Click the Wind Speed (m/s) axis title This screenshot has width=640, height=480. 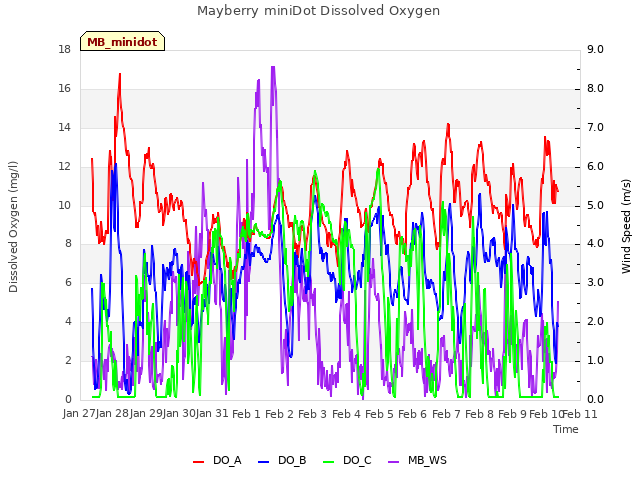point(626,226)
